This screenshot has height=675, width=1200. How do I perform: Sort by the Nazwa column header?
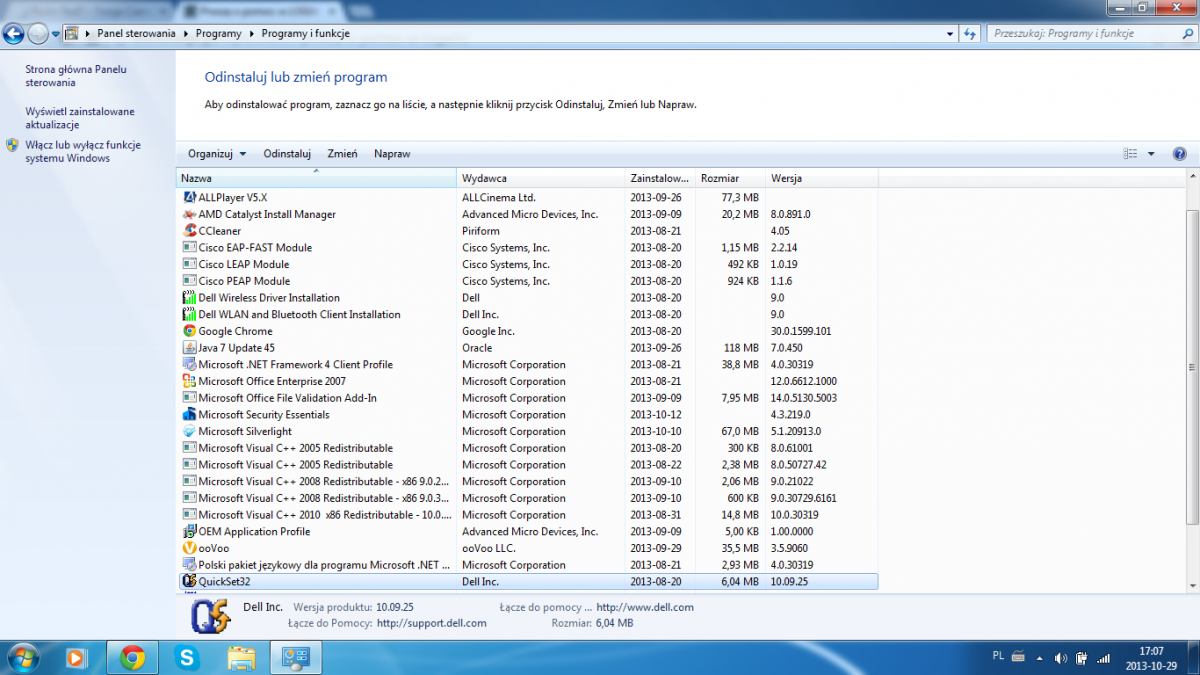point(316,178)
